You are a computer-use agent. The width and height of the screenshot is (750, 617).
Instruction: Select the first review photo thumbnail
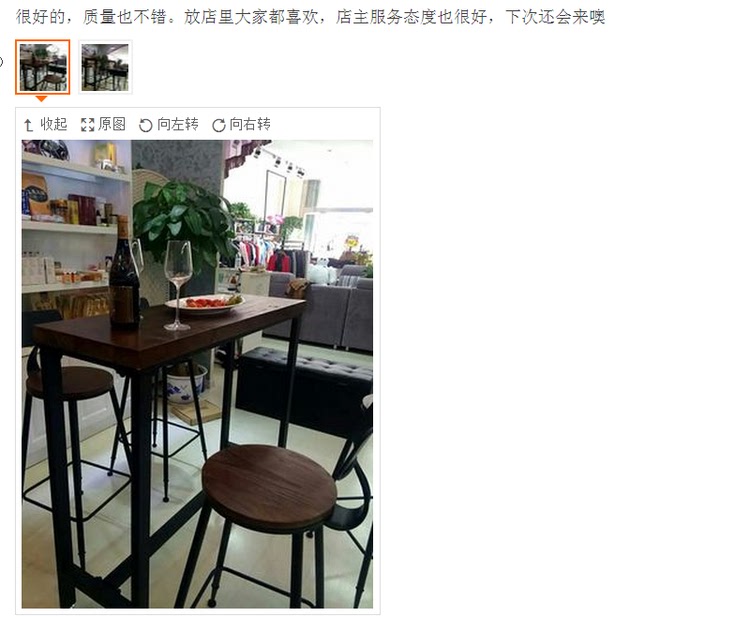(43, 67)
